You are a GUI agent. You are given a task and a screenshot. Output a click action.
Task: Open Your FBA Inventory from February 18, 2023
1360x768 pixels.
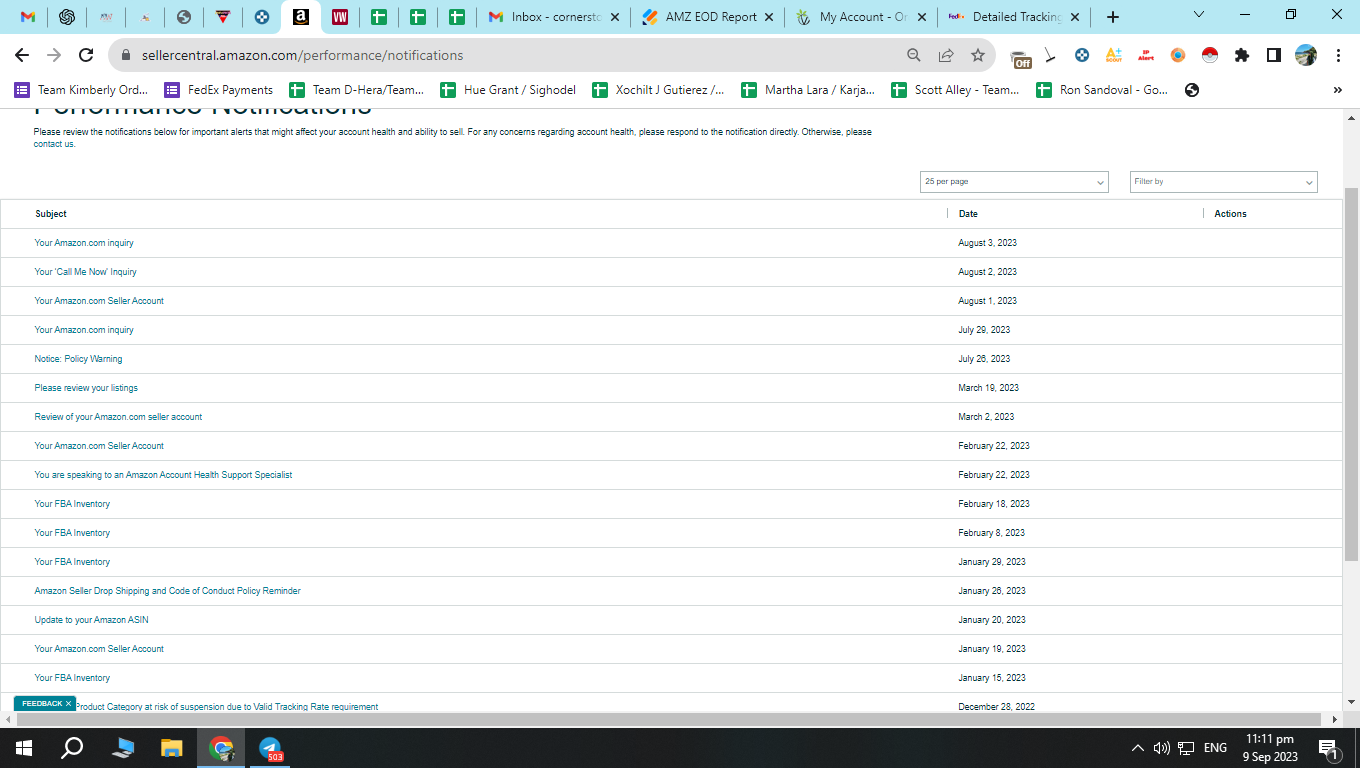72,504
